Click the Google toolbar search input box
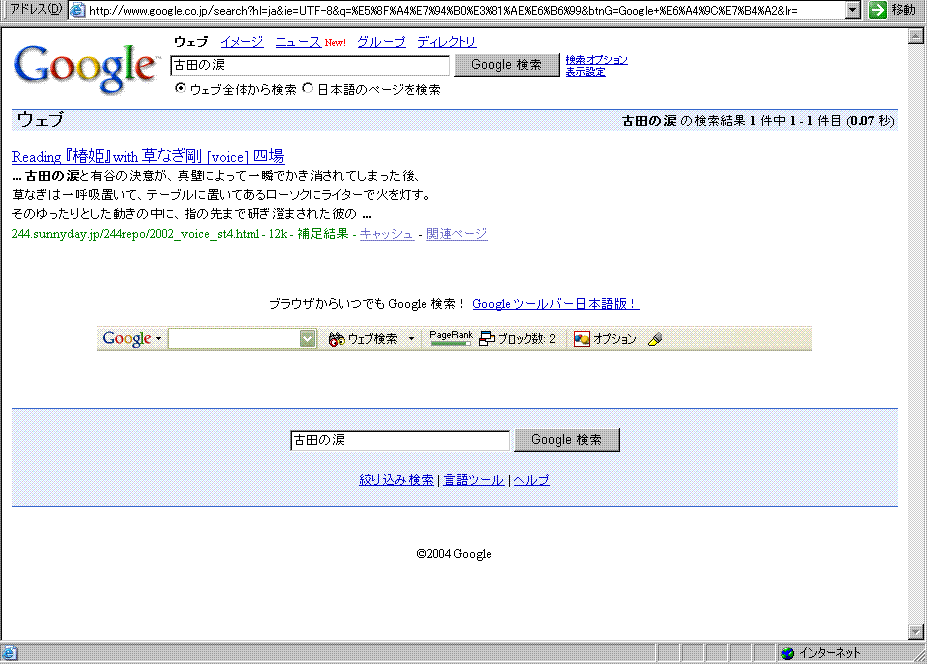The image size is (927, 664). coord(235,339)
